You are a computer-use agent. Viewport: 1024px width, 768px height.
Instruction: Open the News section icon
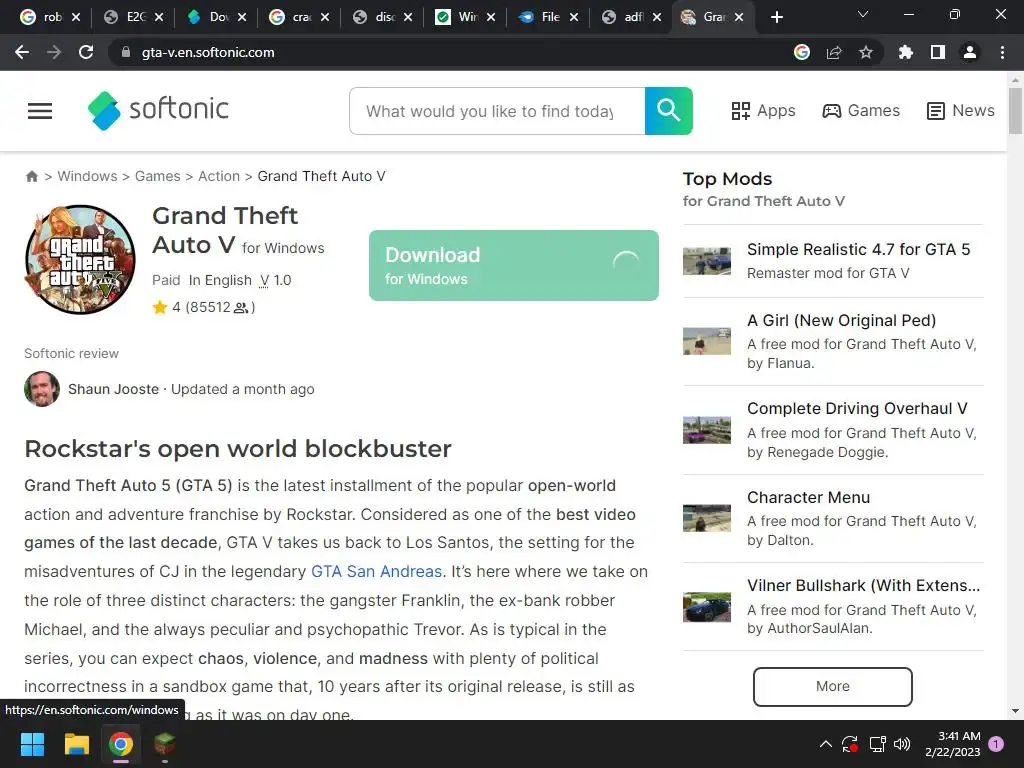935,111
